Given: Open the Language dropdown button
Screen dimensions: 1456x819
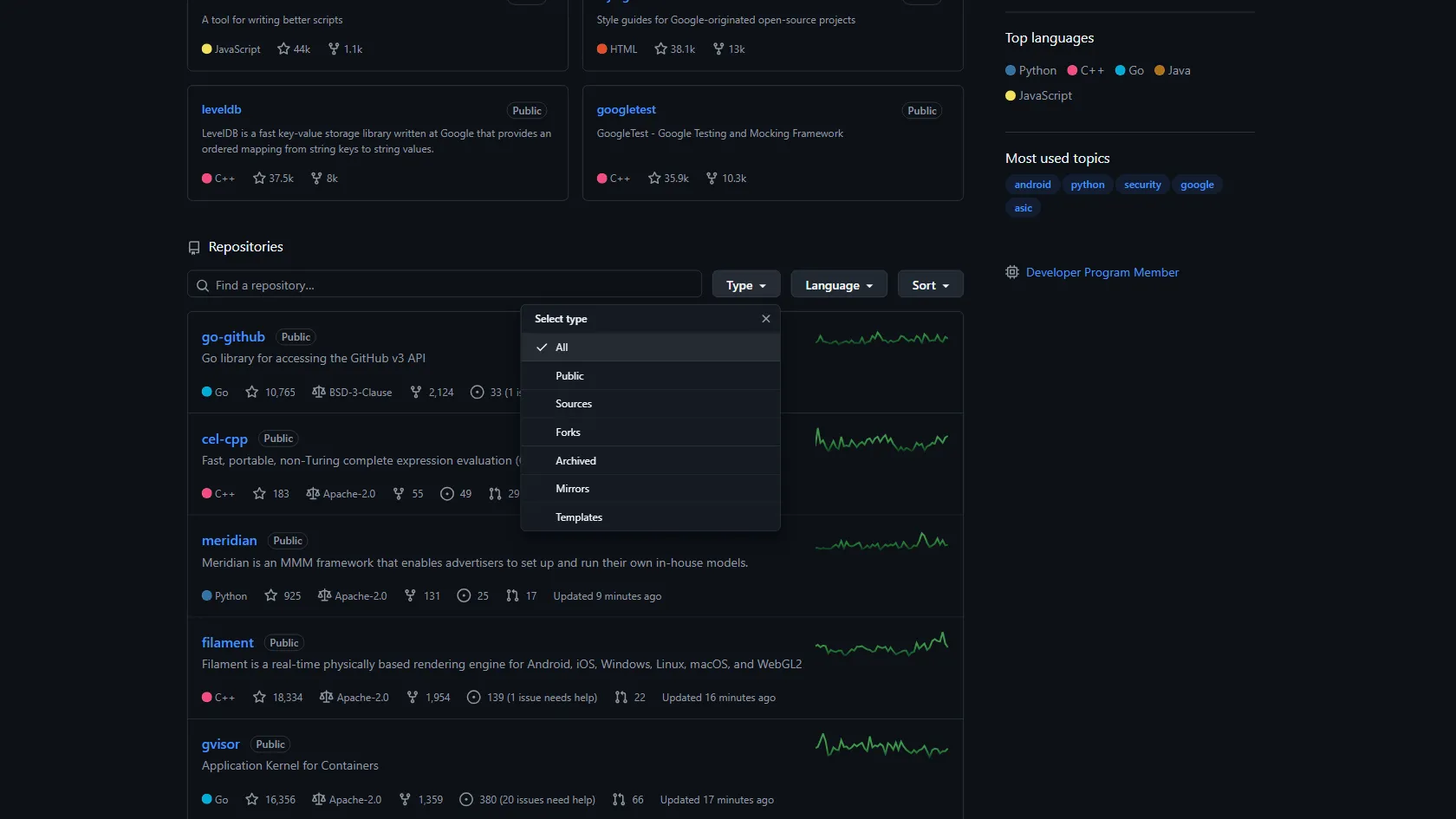Looking at the screenshot, I should tap(839, 285).
